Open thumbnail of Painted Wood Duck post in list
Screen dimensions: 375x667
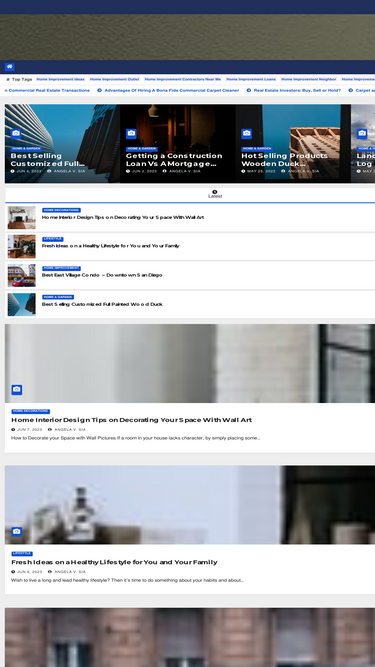(21, 304)
